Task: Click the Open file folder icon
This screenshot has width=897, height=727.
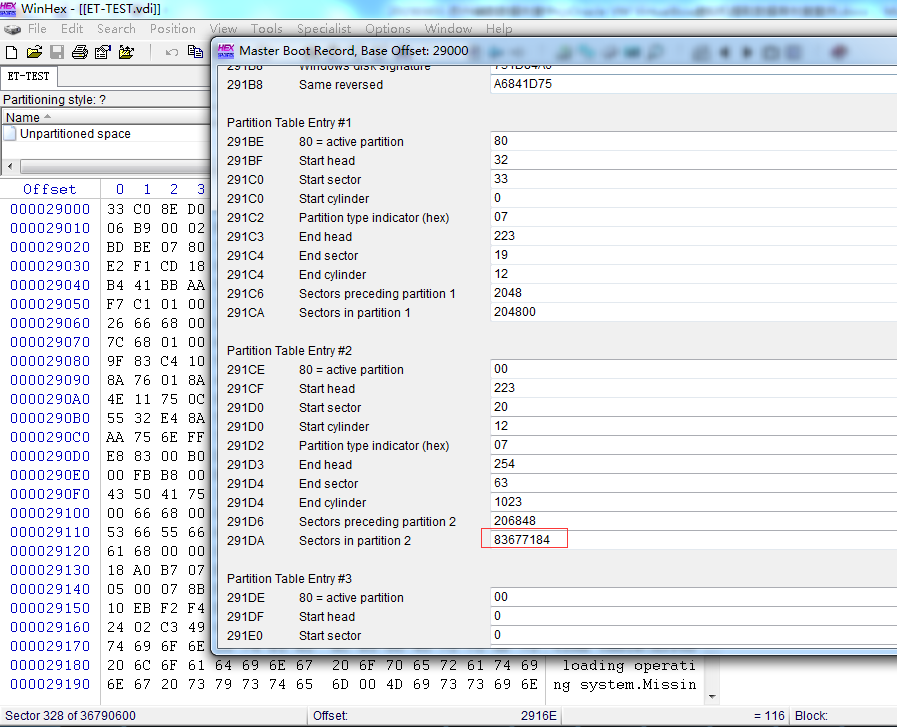Action: click(34, 53)
